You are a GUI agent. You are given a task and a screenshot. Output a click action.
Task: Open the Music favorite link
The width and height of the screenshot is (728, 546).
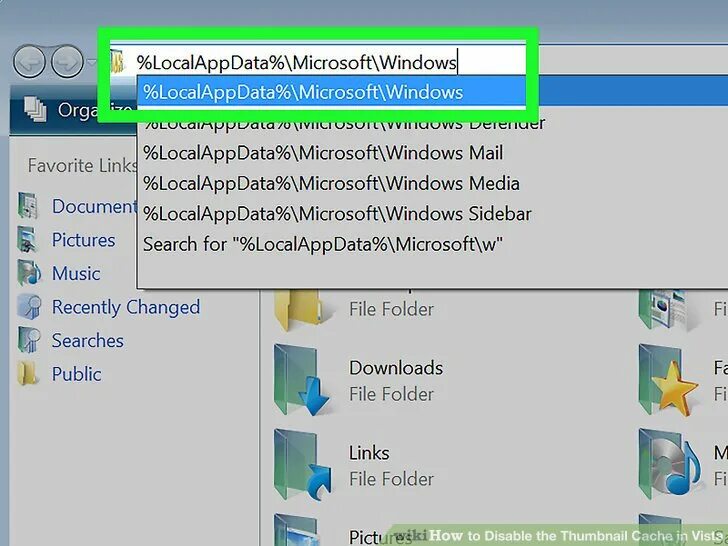pos(76,273)
